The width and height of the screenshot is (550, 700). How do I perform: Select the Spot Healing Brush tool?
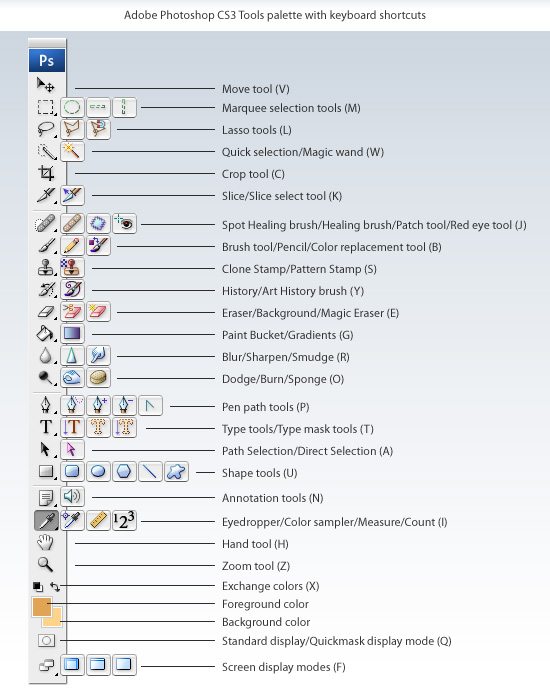46,224
